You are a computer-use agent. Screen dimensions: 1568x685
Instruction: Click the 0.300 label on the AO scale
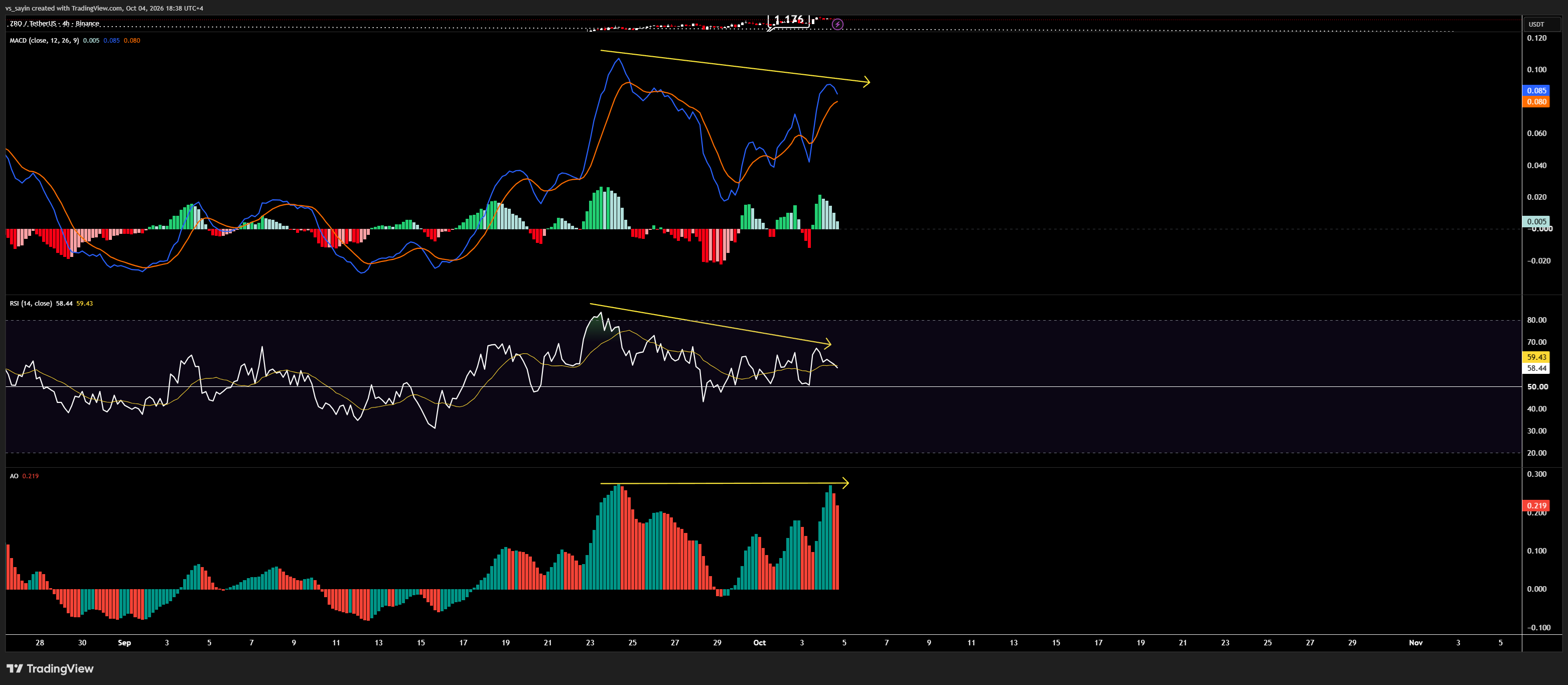pos(1536,474)
